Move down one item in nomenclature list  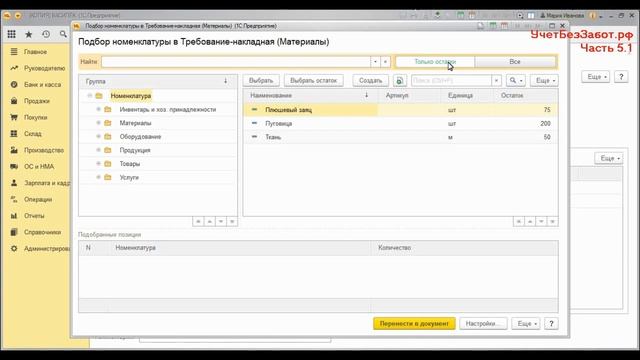click(541, 221)
